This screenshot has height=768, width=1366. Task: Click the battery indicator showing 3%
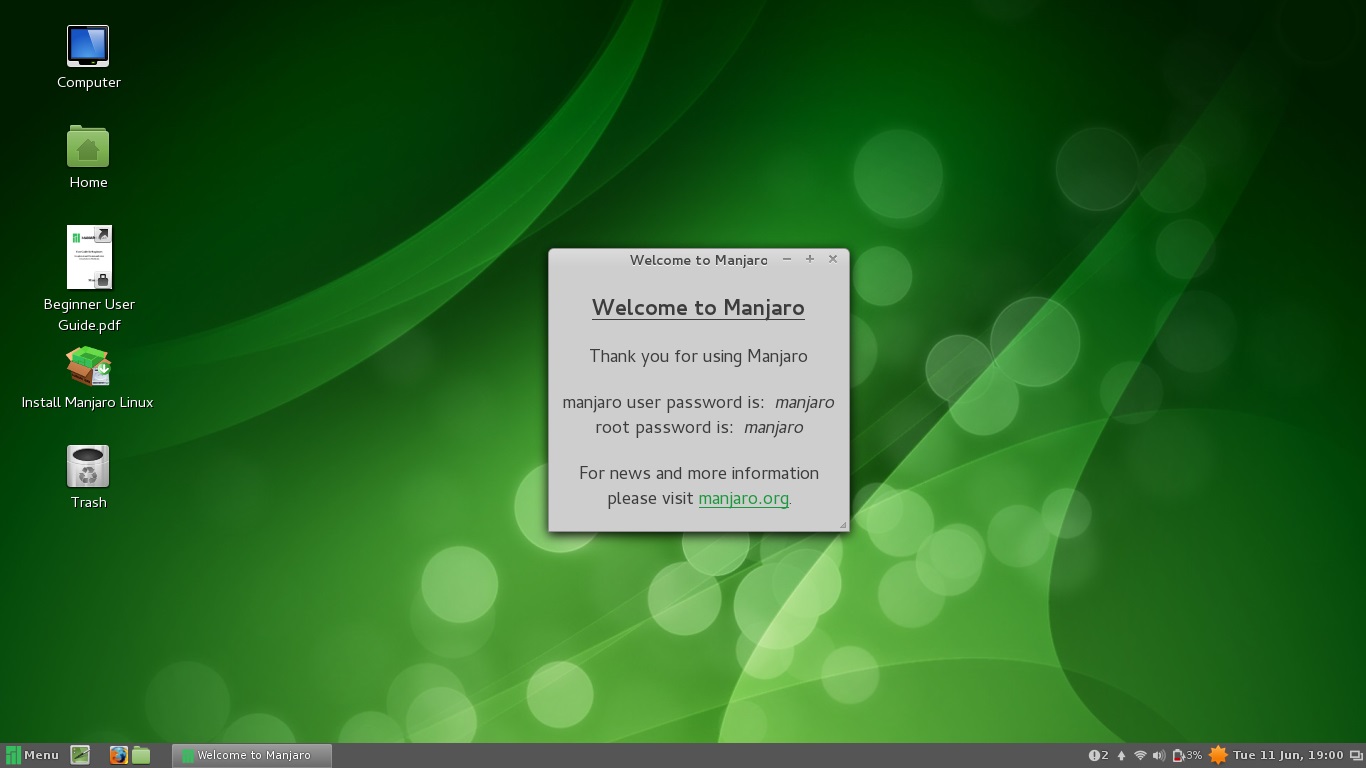pos(1187,755)
